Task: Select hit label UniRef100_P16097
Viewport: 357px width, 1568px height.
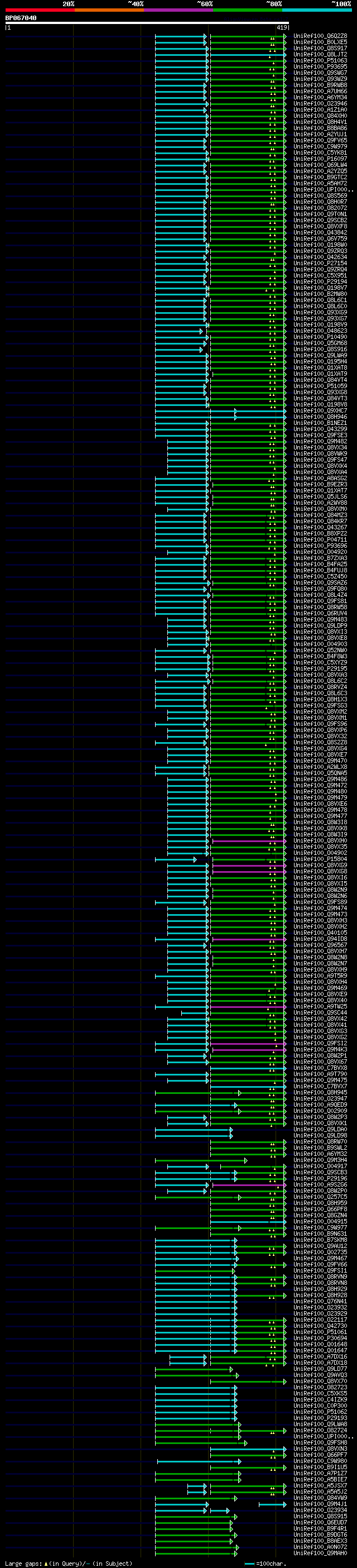Action: coord(321,159)
